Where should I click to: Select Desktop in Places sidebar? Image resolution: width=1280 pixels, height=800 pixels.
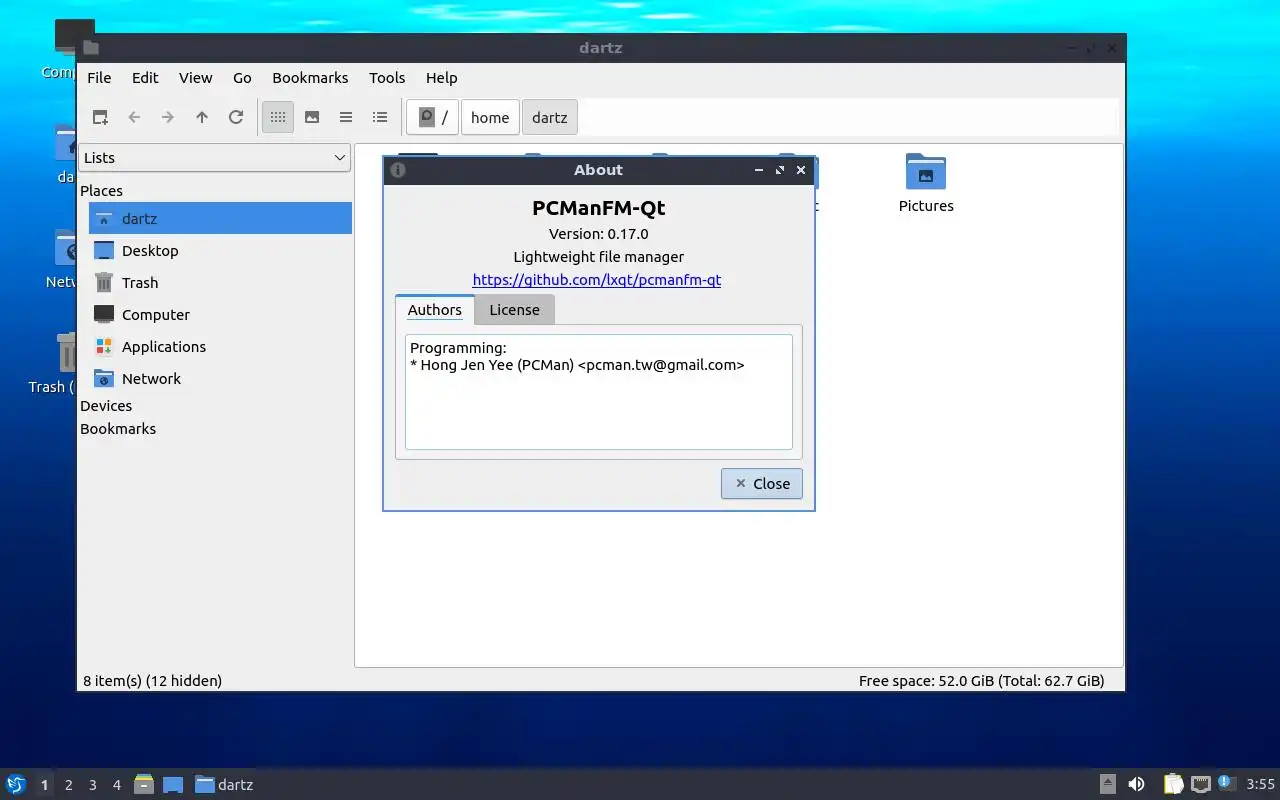220,250
